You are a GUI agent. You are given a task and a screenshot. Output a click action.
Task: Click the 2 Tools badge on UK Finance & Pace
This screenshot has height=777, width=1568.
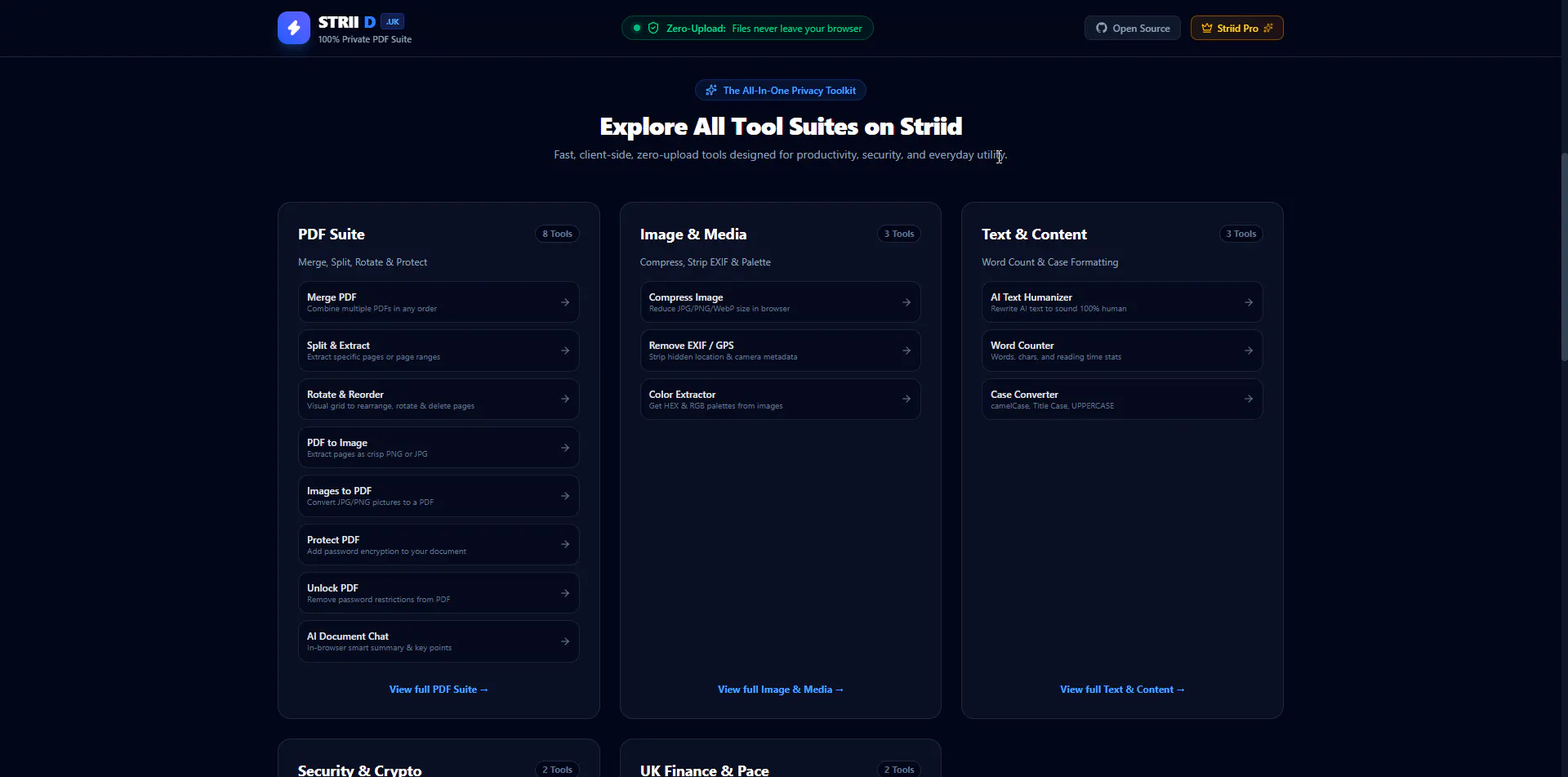[x=899, y=770]
